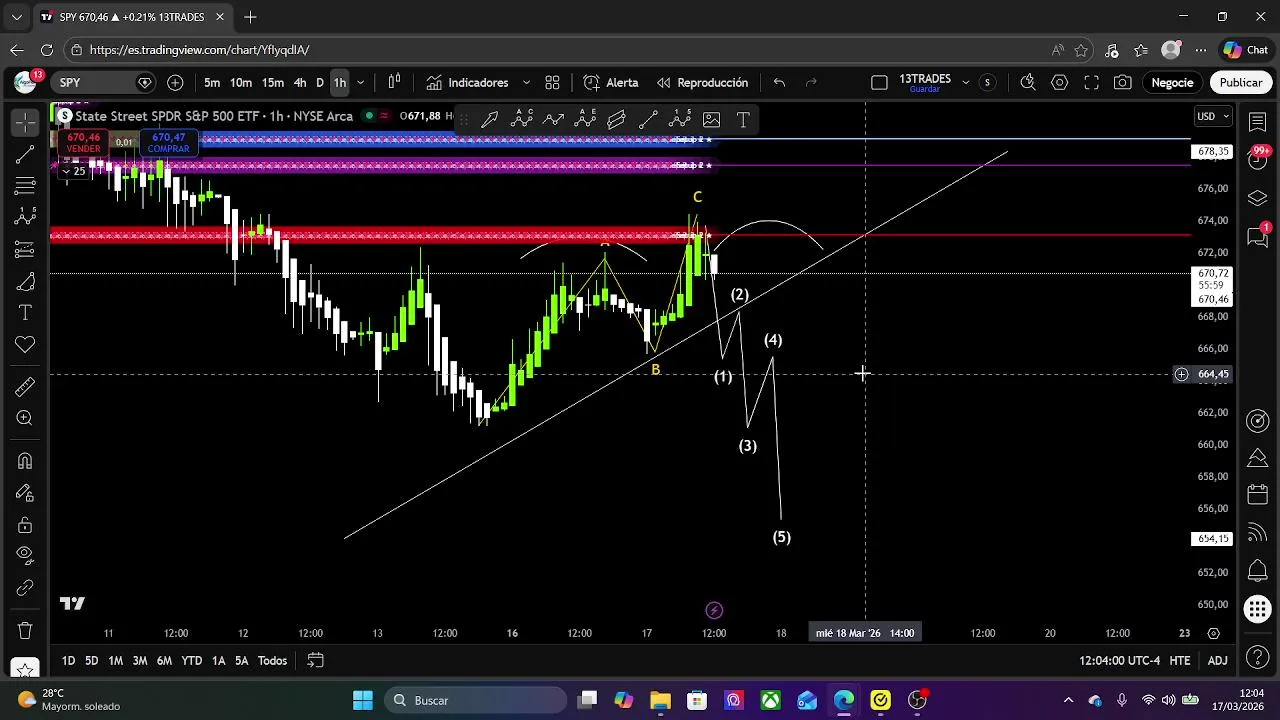Click the Alerta button
The width and height of the screenshot is (1280, 720).
pyautogui.click(x=611, y=83)
